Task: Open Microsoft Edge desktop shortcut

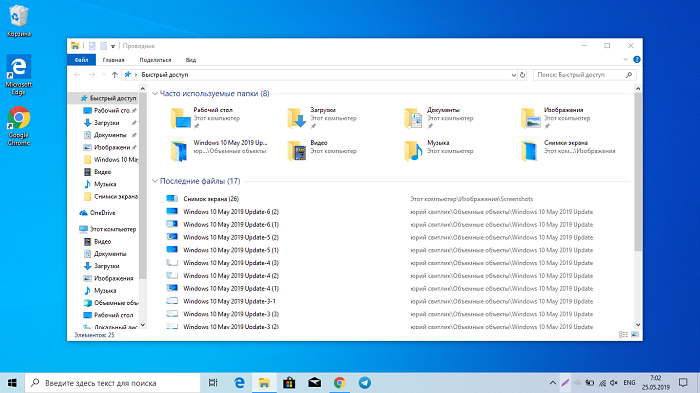Action: (18, 75)
